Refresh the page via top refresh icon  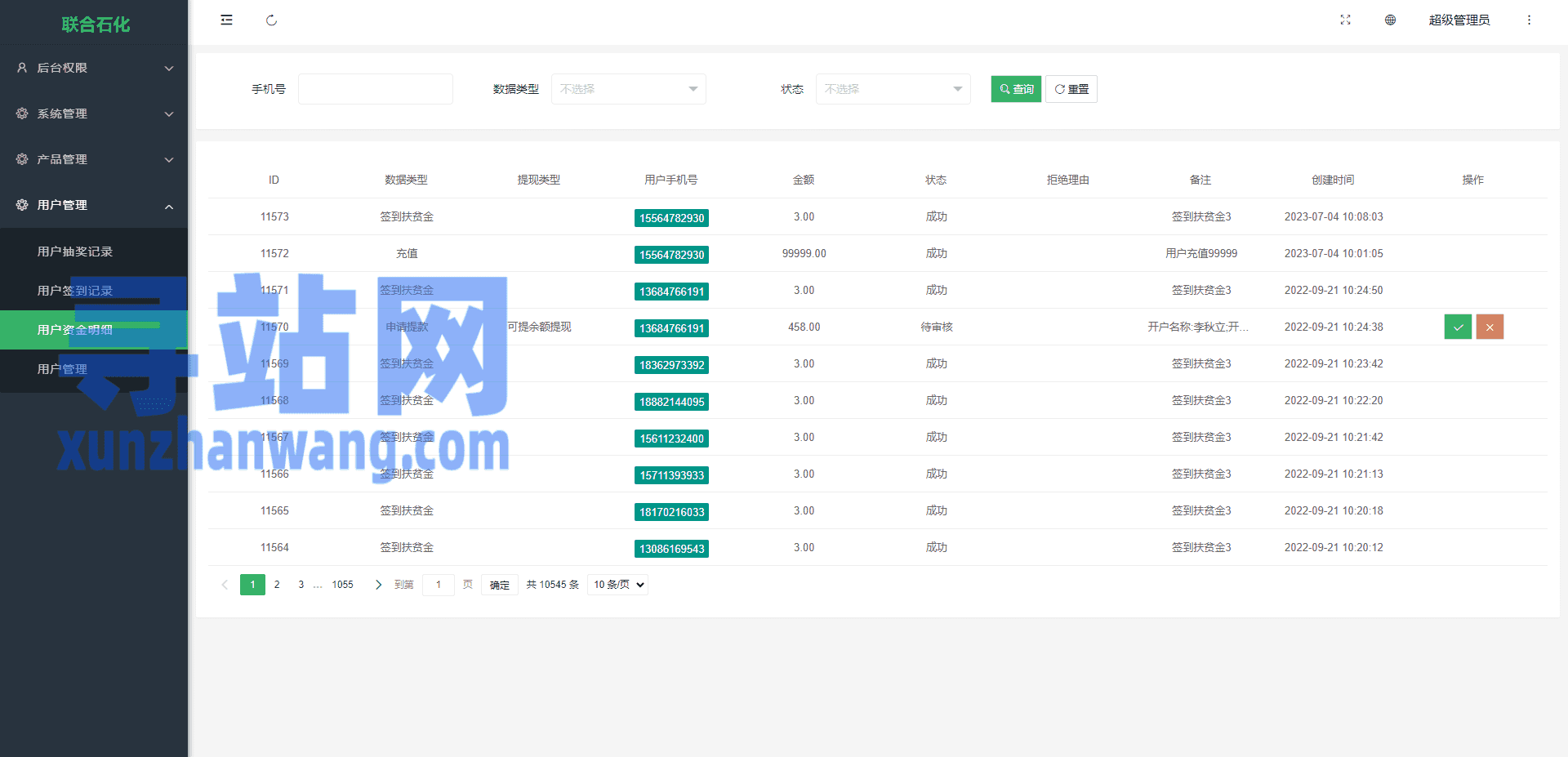click(271, 20)
